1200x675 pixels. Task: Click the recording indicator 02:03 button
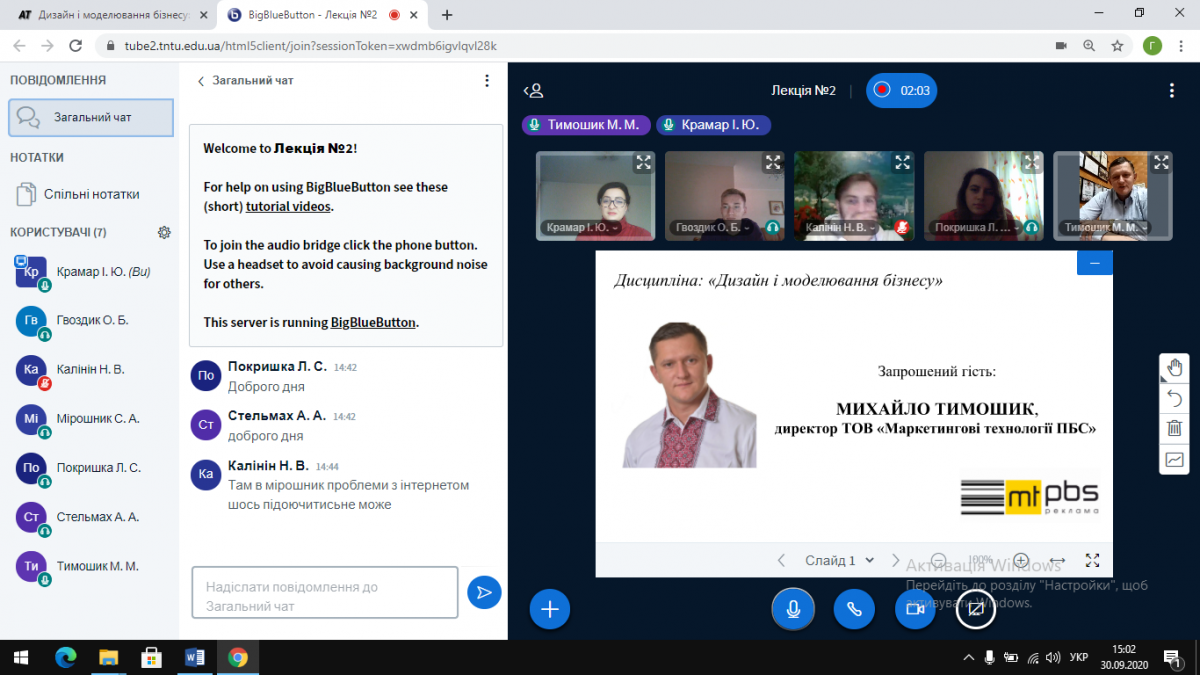(x=901, y=90)
